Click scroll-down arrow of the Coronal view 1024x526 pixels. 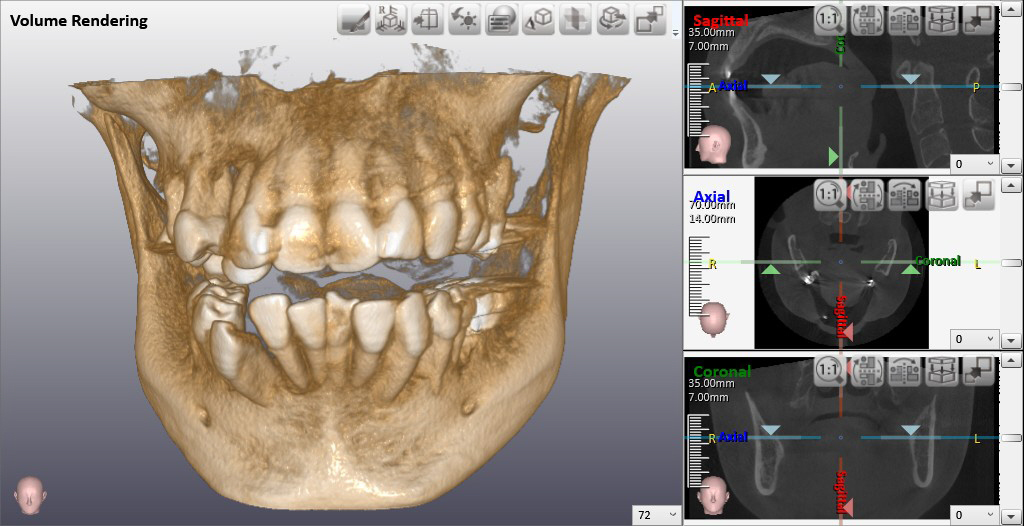pos(1011,516)
